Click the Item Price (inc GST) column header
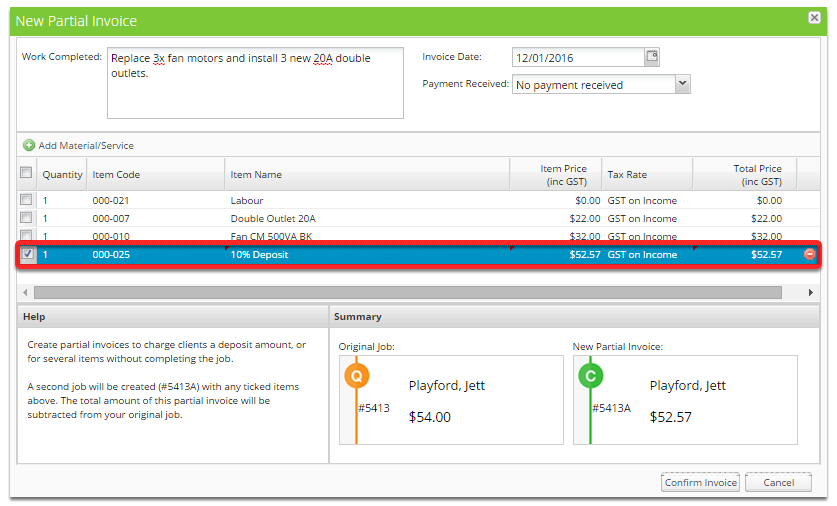The height and width of the screenshot is (506, 837). (556, 175)
